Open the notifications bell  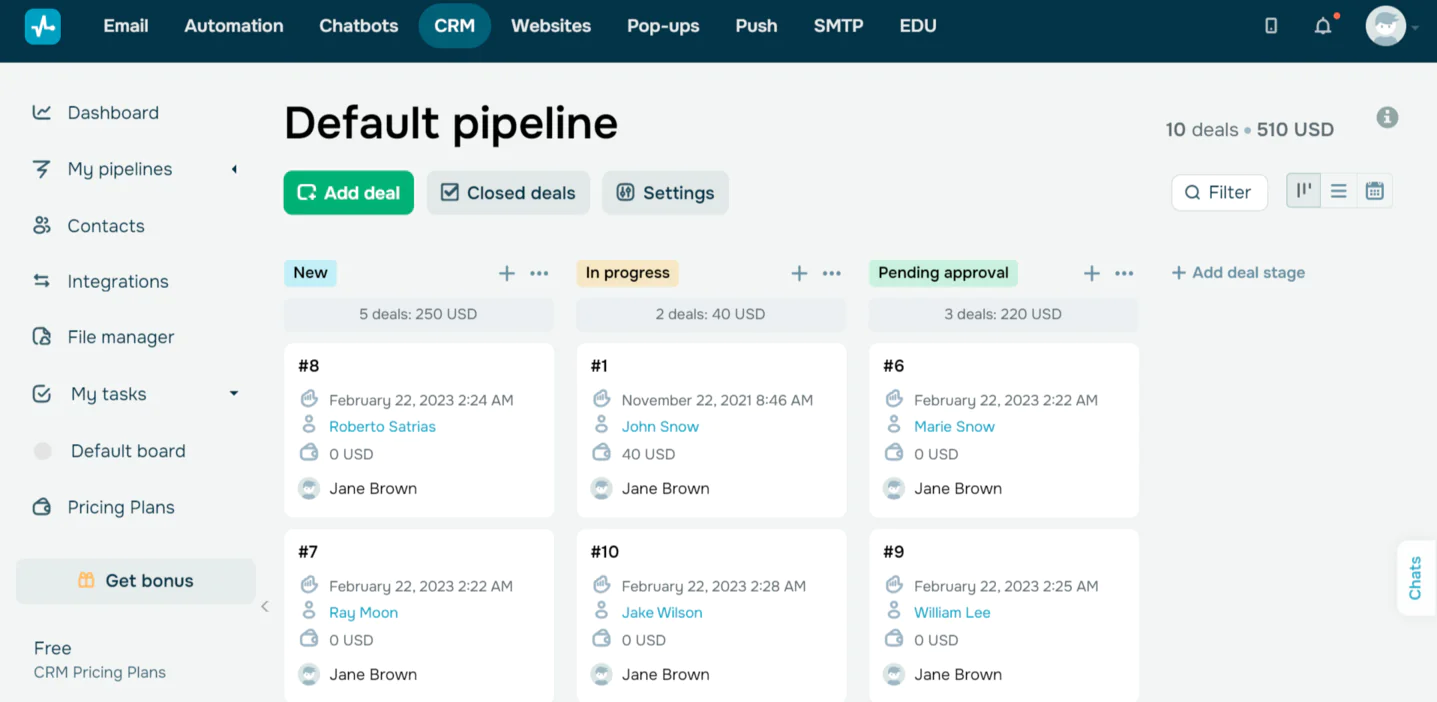(1323, 26)
